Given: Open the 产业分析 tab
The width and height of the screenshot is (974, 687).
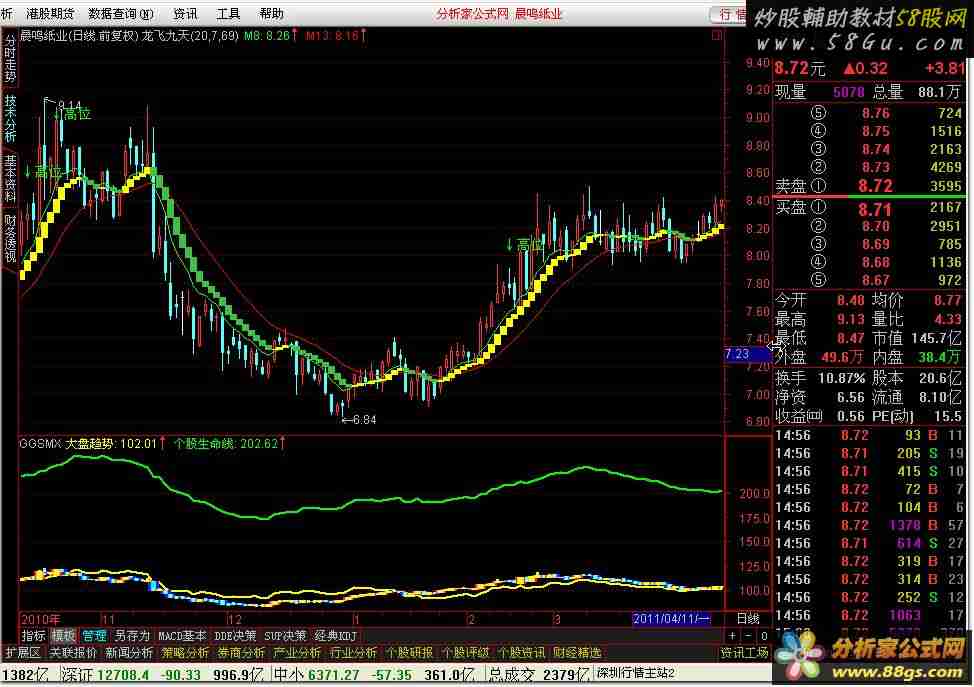Looking at the screenshot, I should 297,653.
